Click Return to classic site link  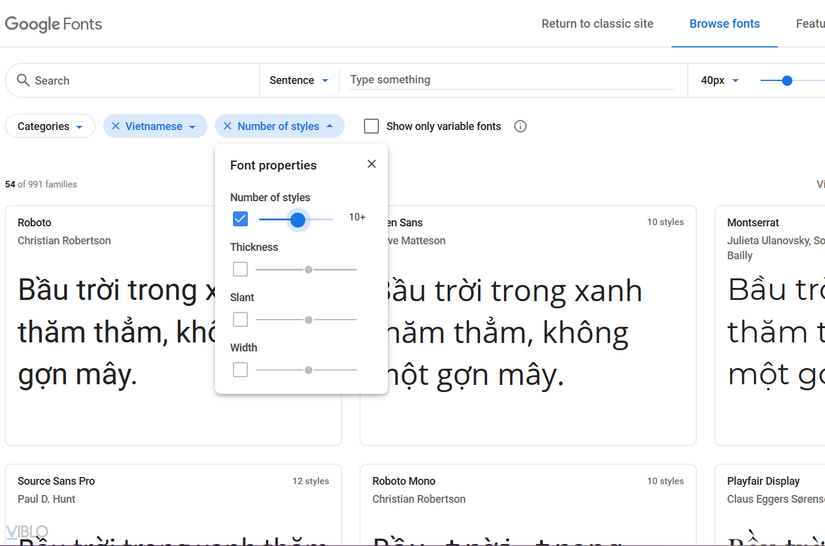pyautogui.click(x=597, y=24)
